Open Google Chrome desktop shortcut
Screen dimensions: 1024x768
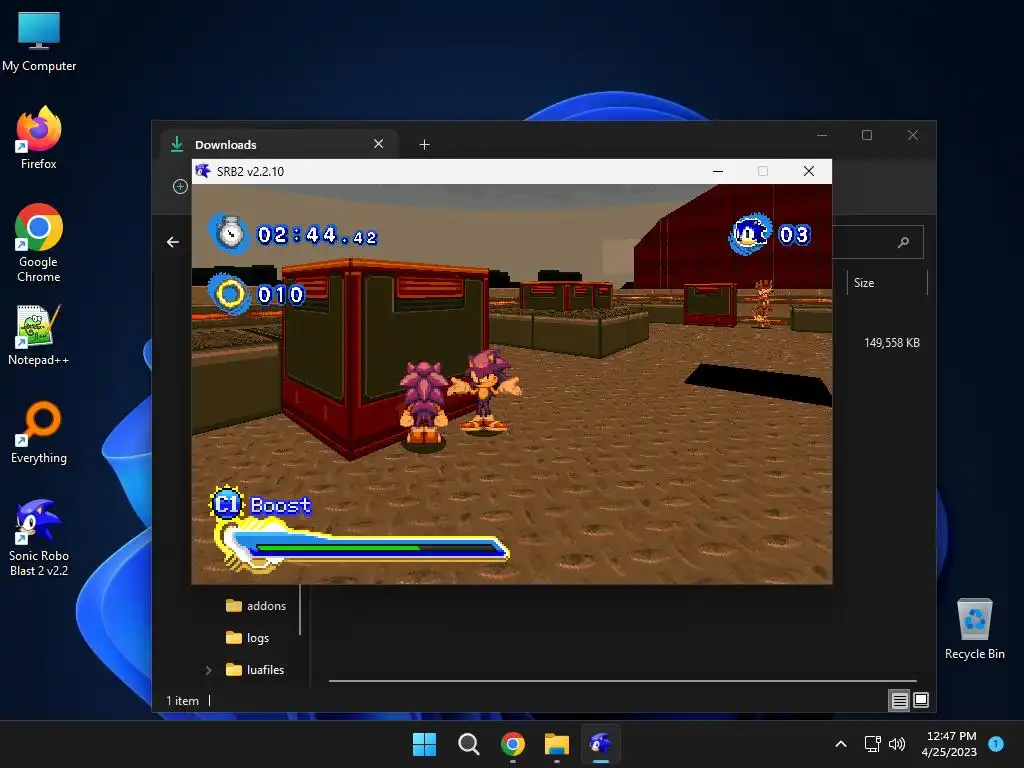point(39,243)
